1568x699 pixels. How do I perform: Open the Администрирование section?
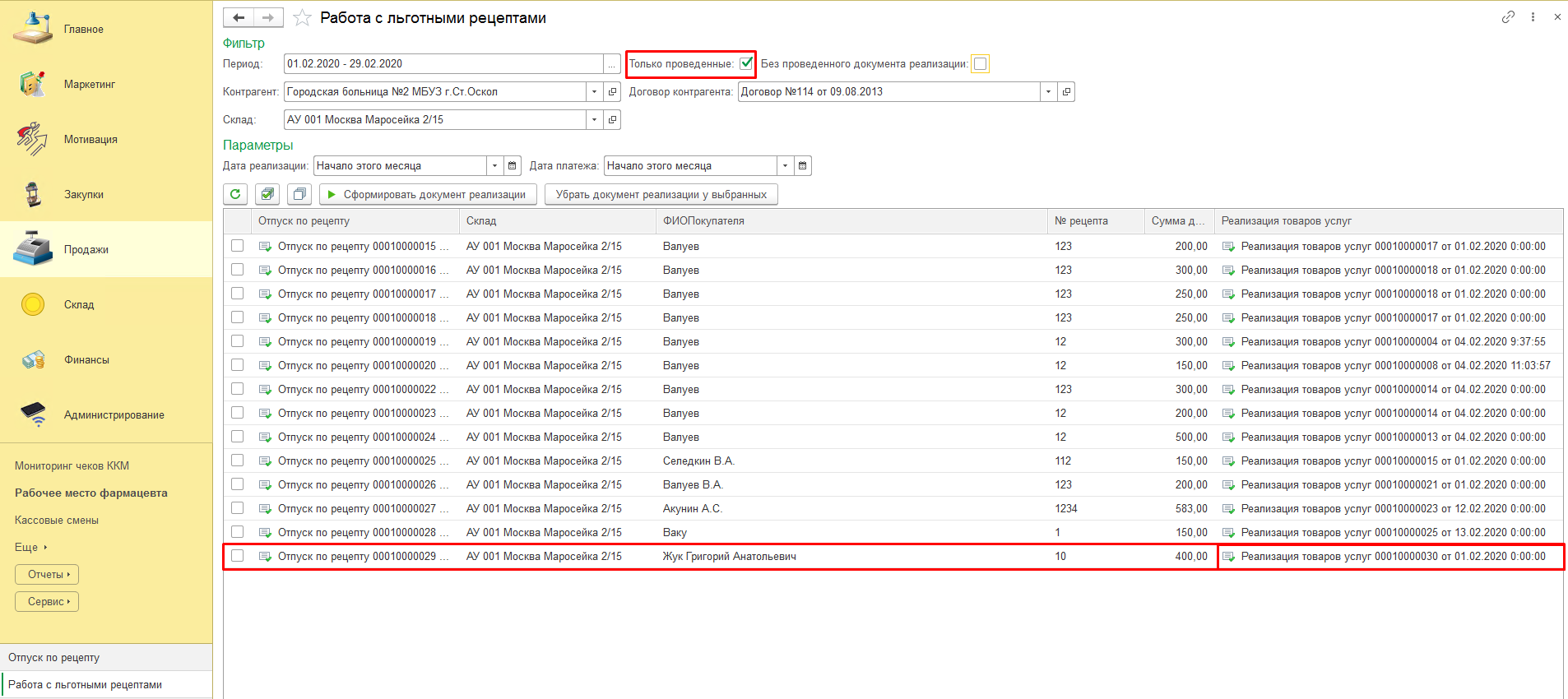[114, 414]
